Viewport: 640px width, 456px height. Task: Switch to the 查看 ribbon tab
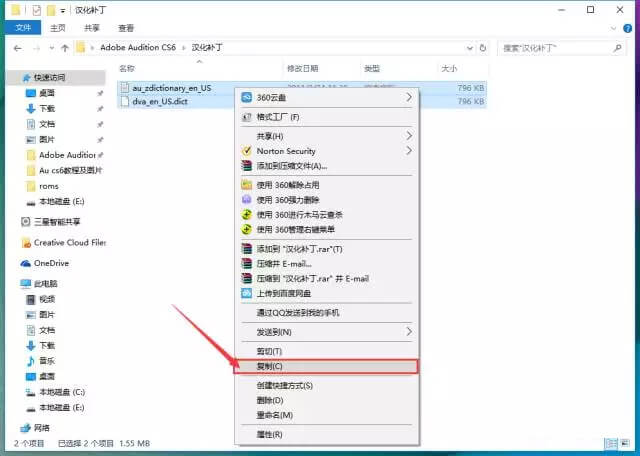(126, 28)
